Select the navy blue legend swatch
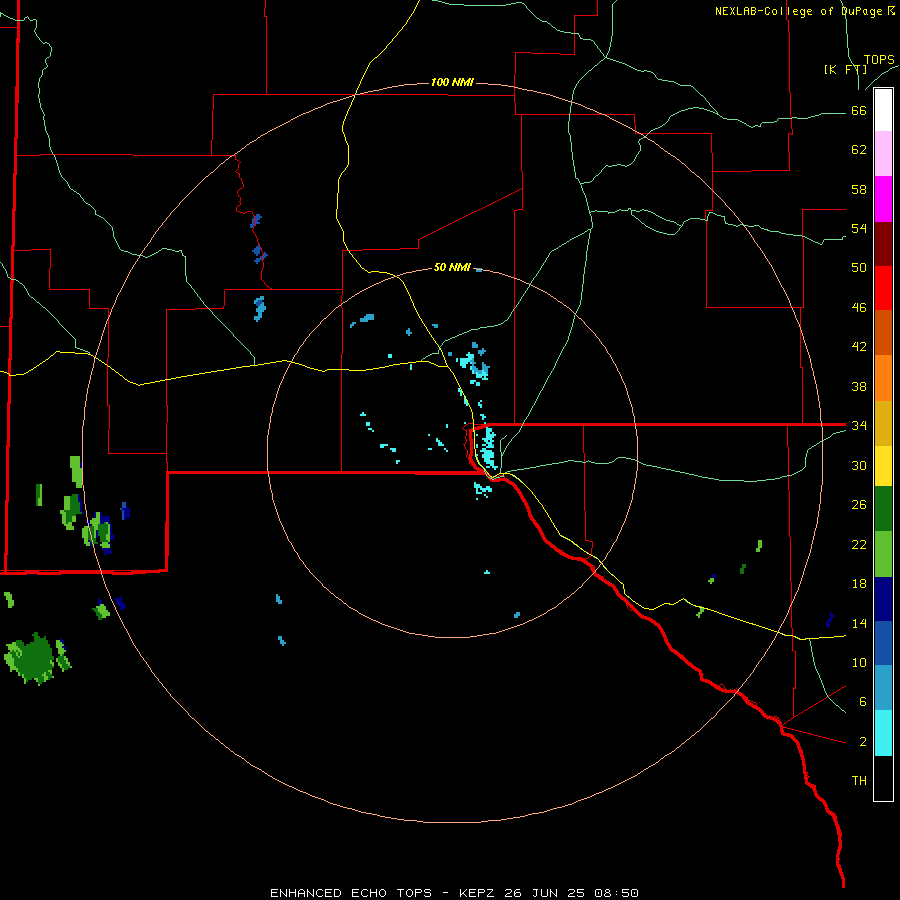Screen dimensions: 900x900 point(883,599)
